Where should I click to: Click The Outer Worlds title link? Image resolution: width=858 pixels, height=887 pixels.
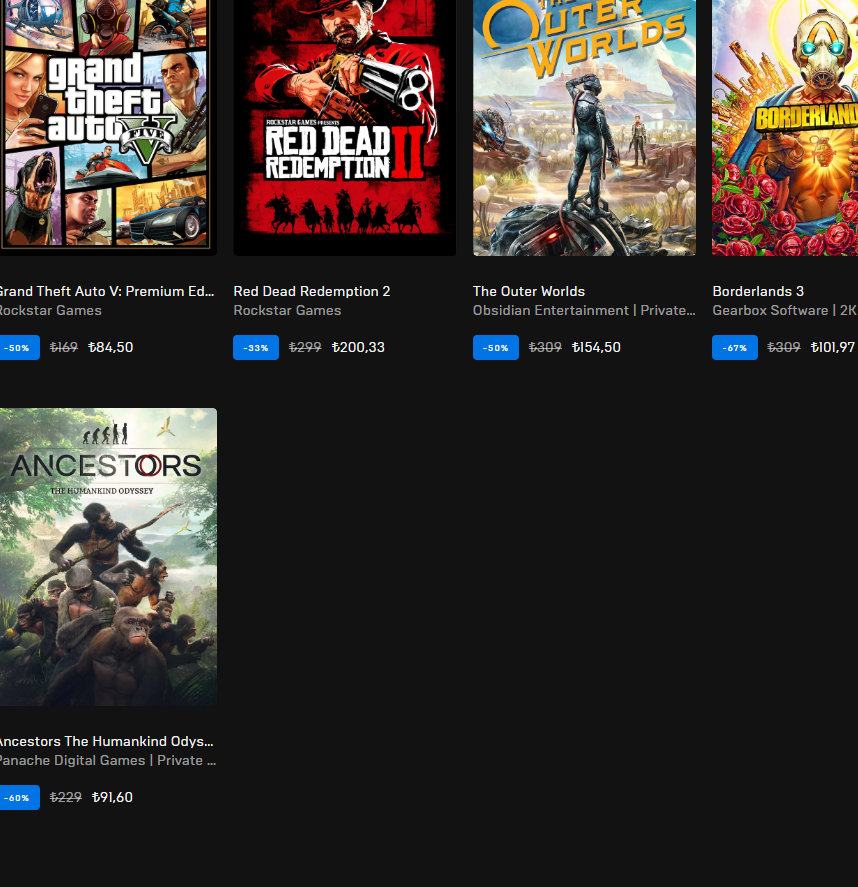[x=529, y=291]
